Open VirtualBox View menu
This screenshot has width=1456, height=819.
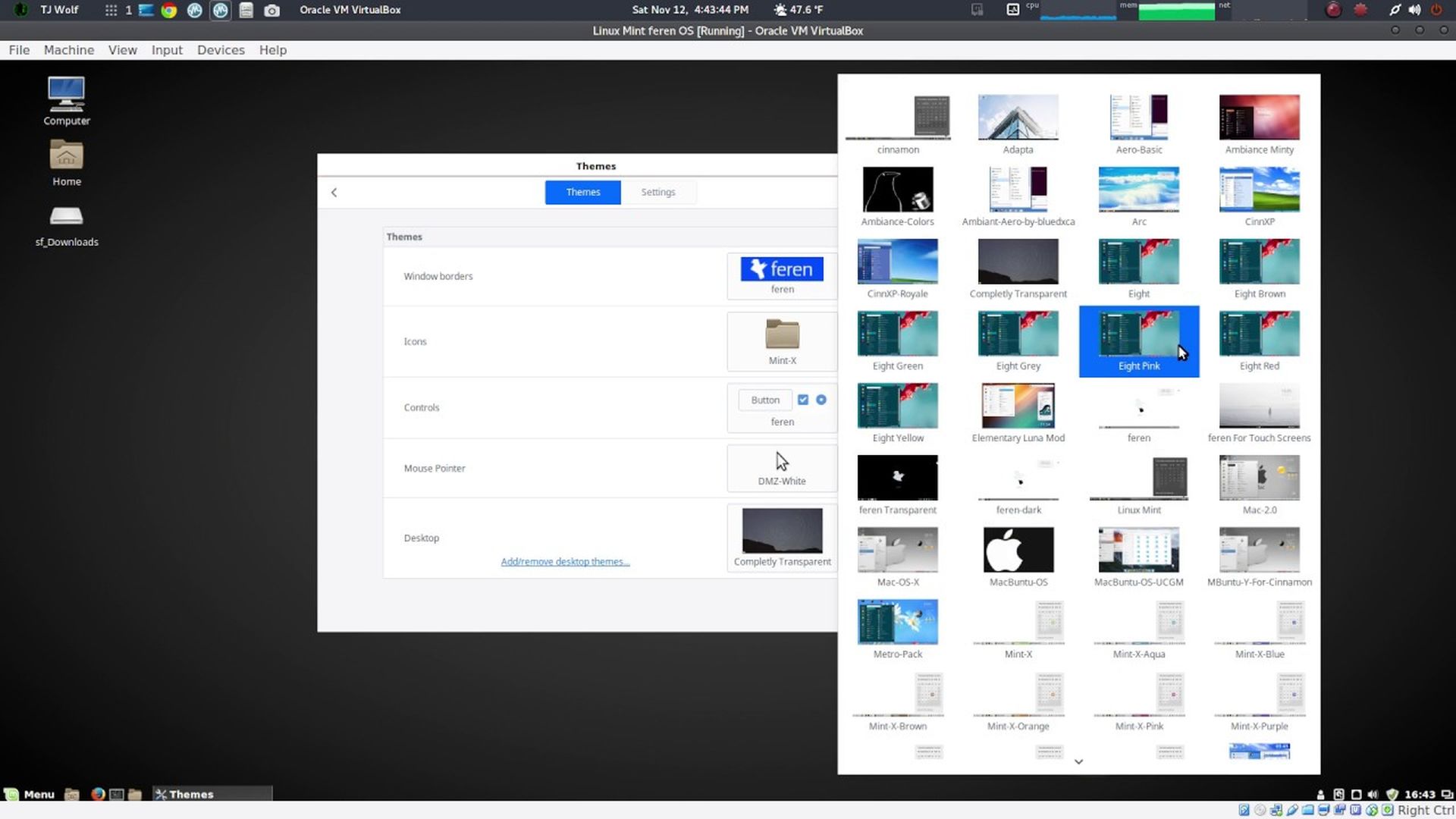point(122,50)
